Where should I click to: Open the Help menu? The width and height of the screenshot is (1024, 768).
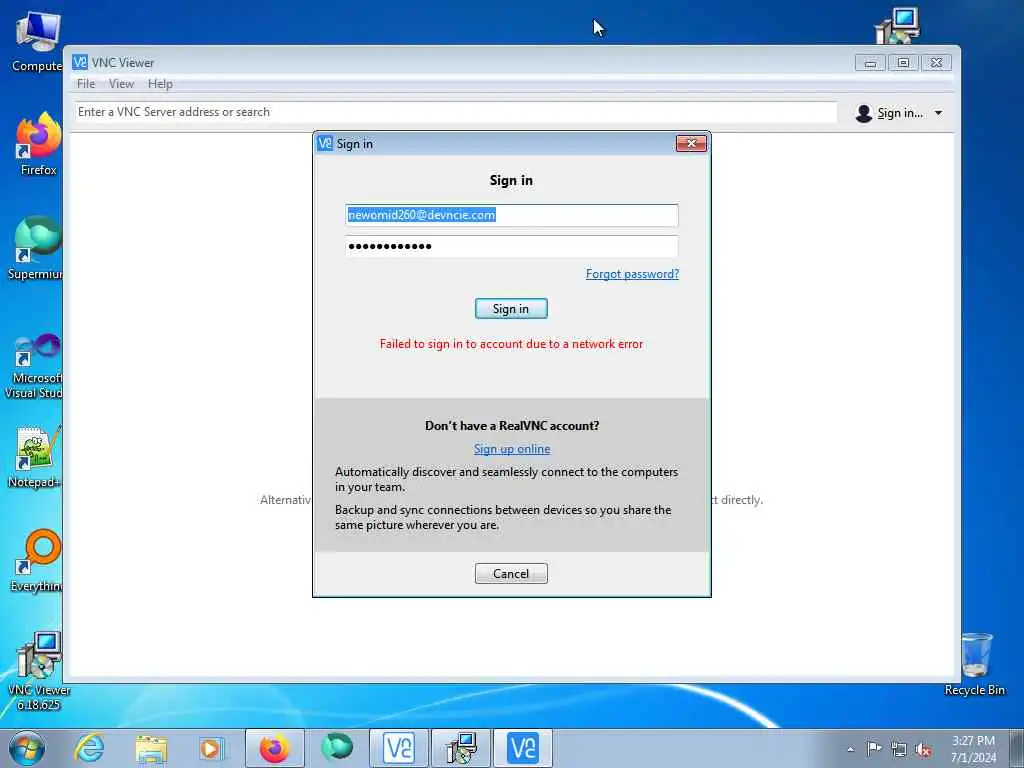(160, 84)
